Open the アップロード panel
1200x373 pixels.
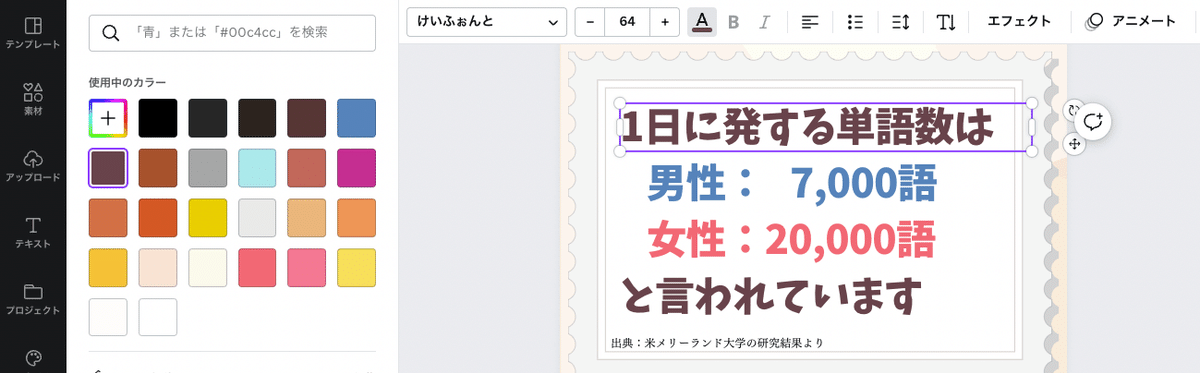tap(33, 166)
